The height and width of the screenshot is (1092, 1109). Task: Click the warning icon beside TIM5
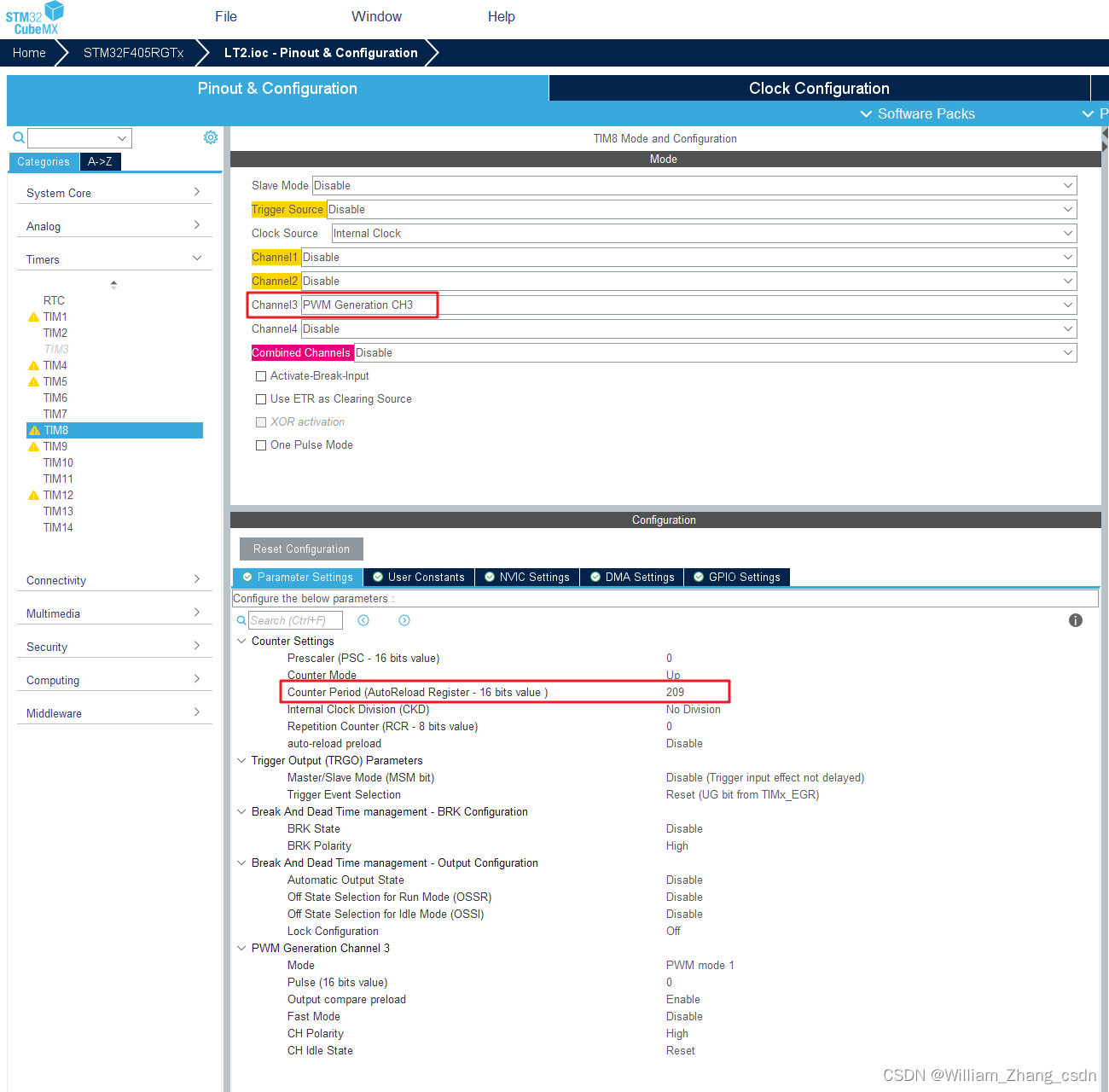(33, 382)
